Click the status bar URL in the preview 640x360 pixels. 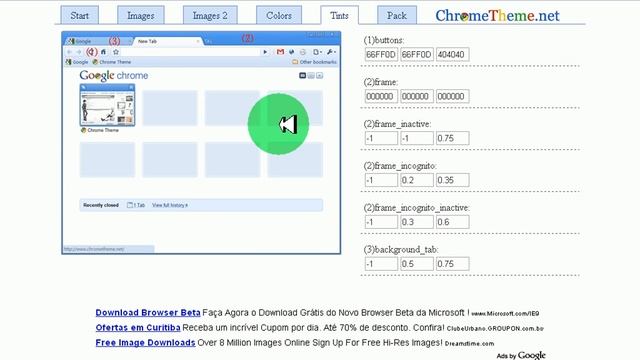[94, 249]
